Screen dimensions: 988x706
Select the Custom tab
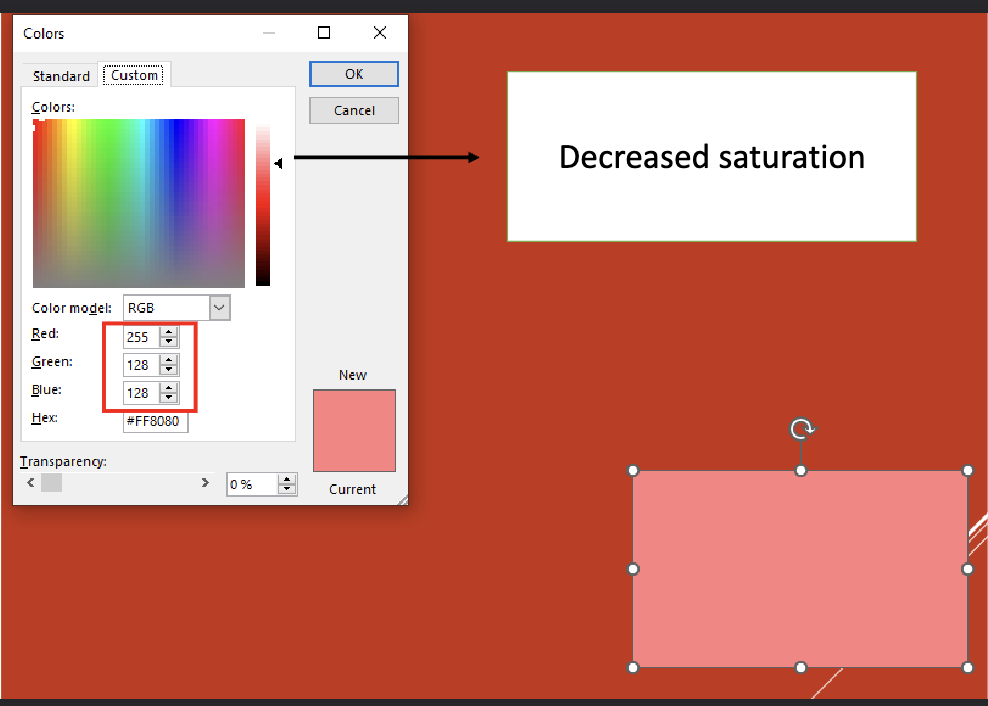[134, 75]
